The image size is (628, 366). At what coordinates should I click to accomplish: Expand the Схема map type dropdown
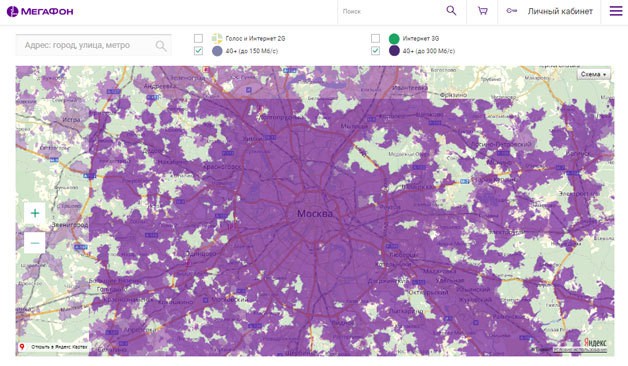[594, 74]
